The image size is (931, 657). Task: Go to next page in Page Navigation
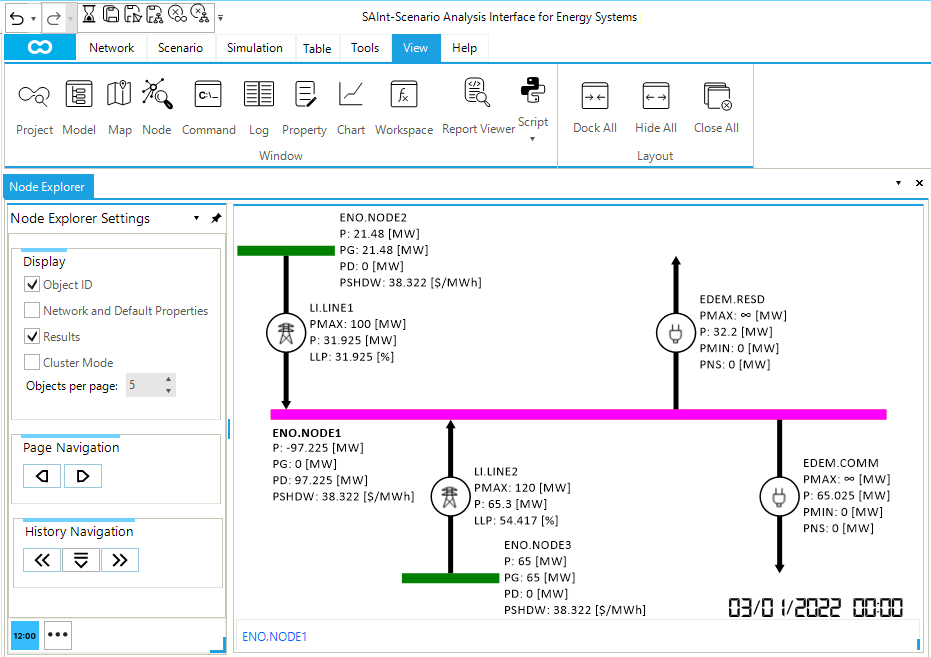pyautogui.click(x=83, y=476)
